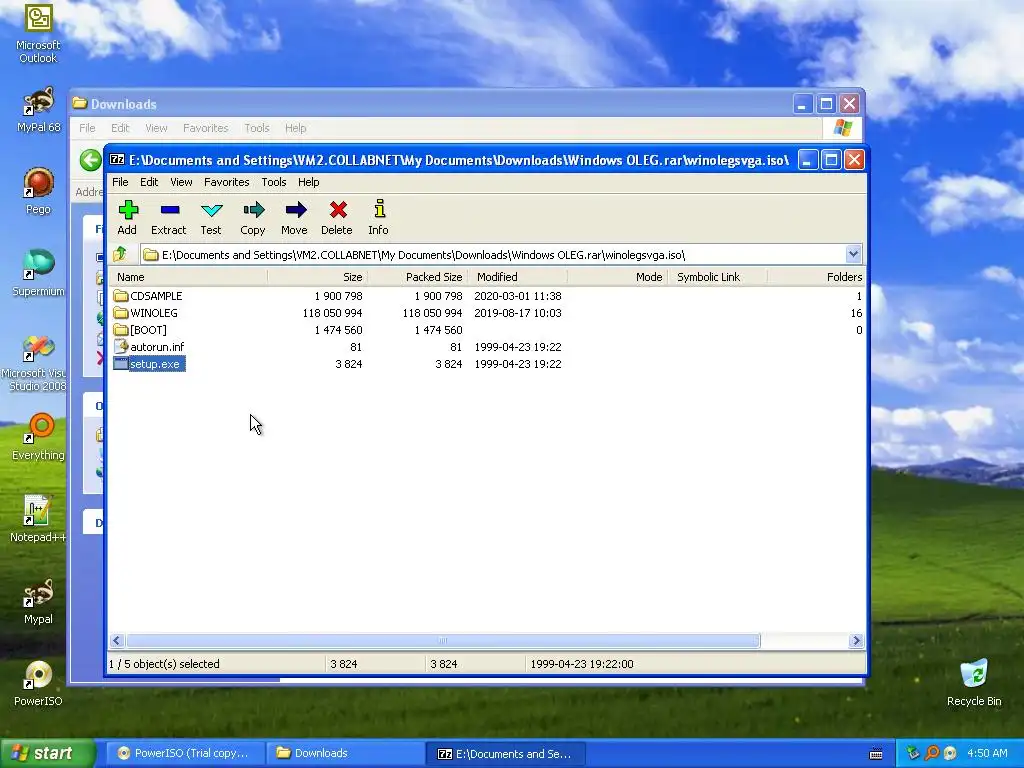Select the setup.exe file icon
This screenshot has width=1024, height=768.
pyautogui.click(x=120, y=364)
